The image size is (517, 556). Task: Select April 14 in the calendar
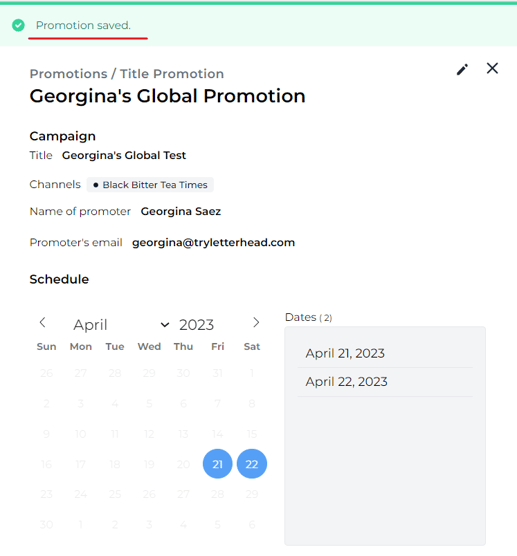click(217, 434)
